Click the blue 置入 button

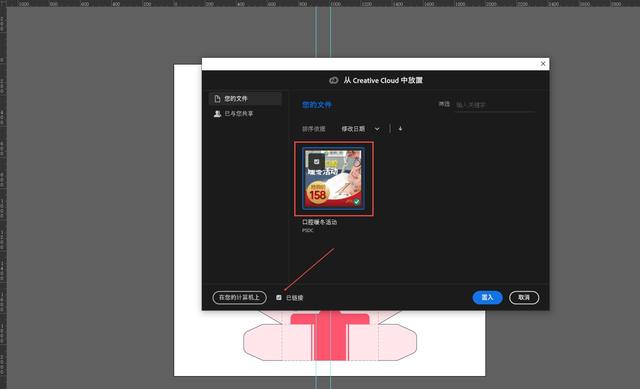pyautogui.click(x=487, y=298)
